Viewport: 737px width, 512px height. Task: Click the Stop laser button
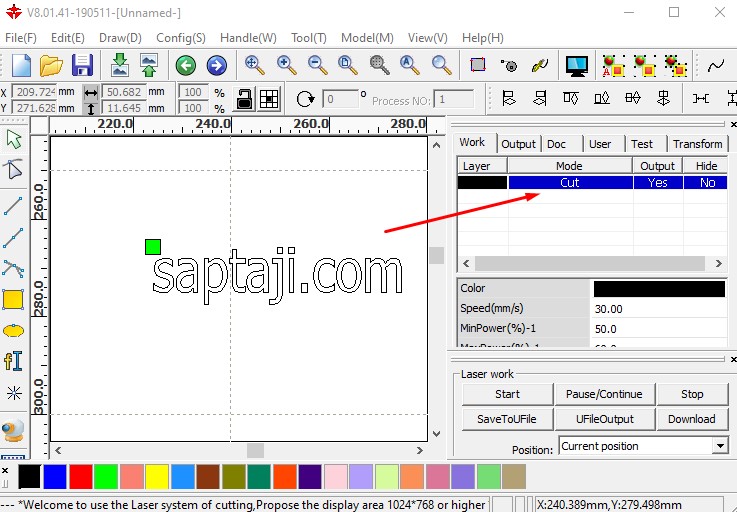692,394
